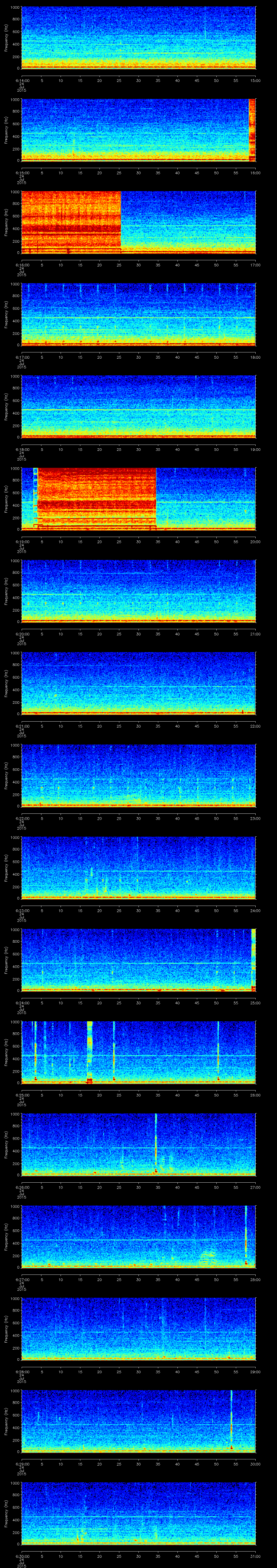Click the '6:15:00' start time label
Image resolution: width=277 pixels, height=1568 pixels.
22,173
